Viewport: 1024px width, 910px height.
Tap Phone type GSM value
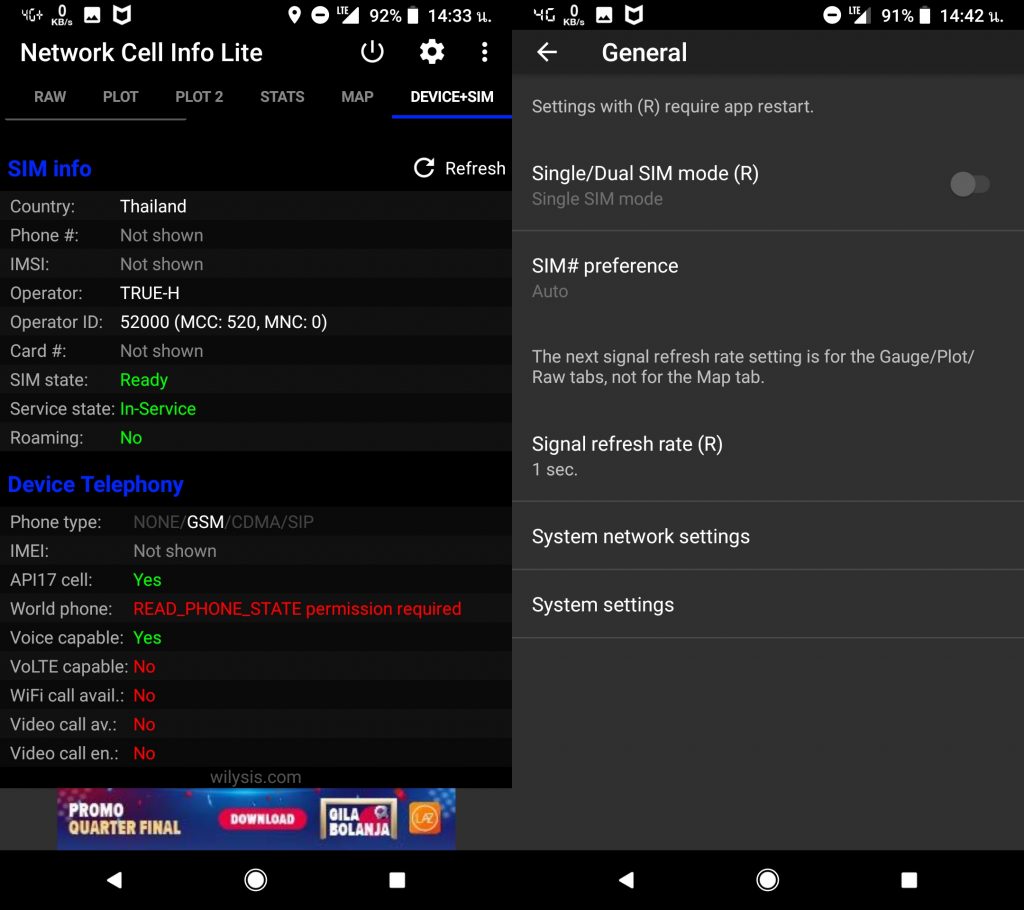coord(205,522)
